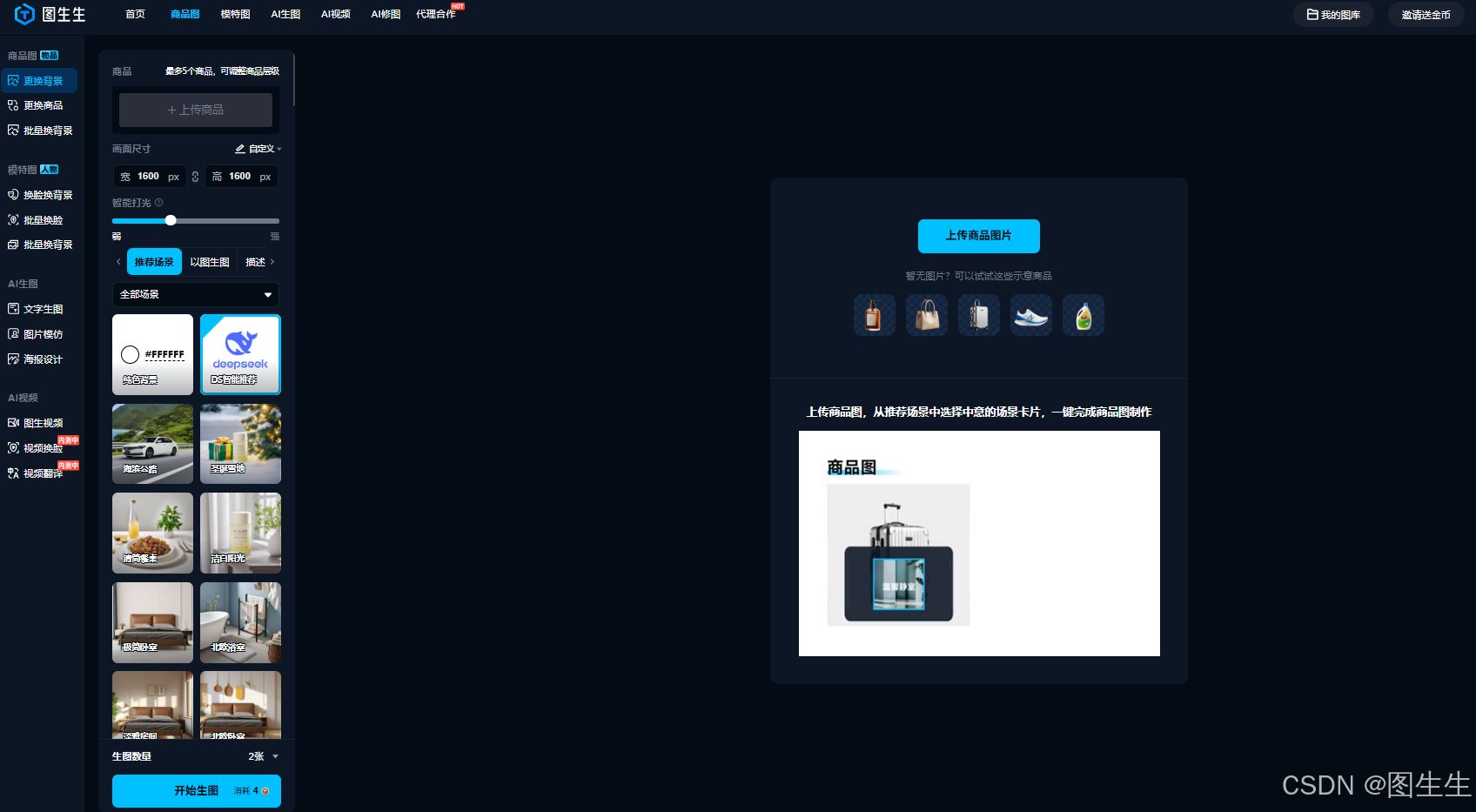This screenshot has width=1476, height=812.
Task: Click the 图生生 logo
Action: point(50,14)
